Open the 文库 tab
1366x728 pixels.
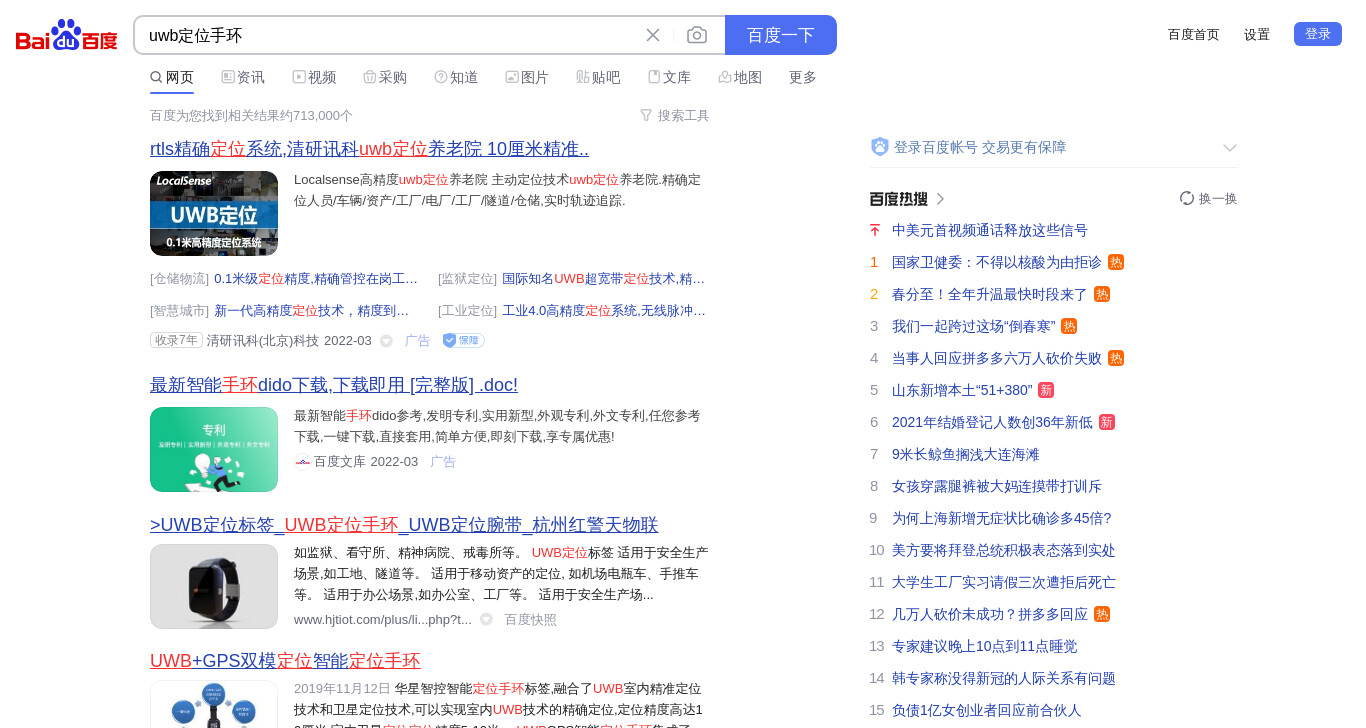669,77
